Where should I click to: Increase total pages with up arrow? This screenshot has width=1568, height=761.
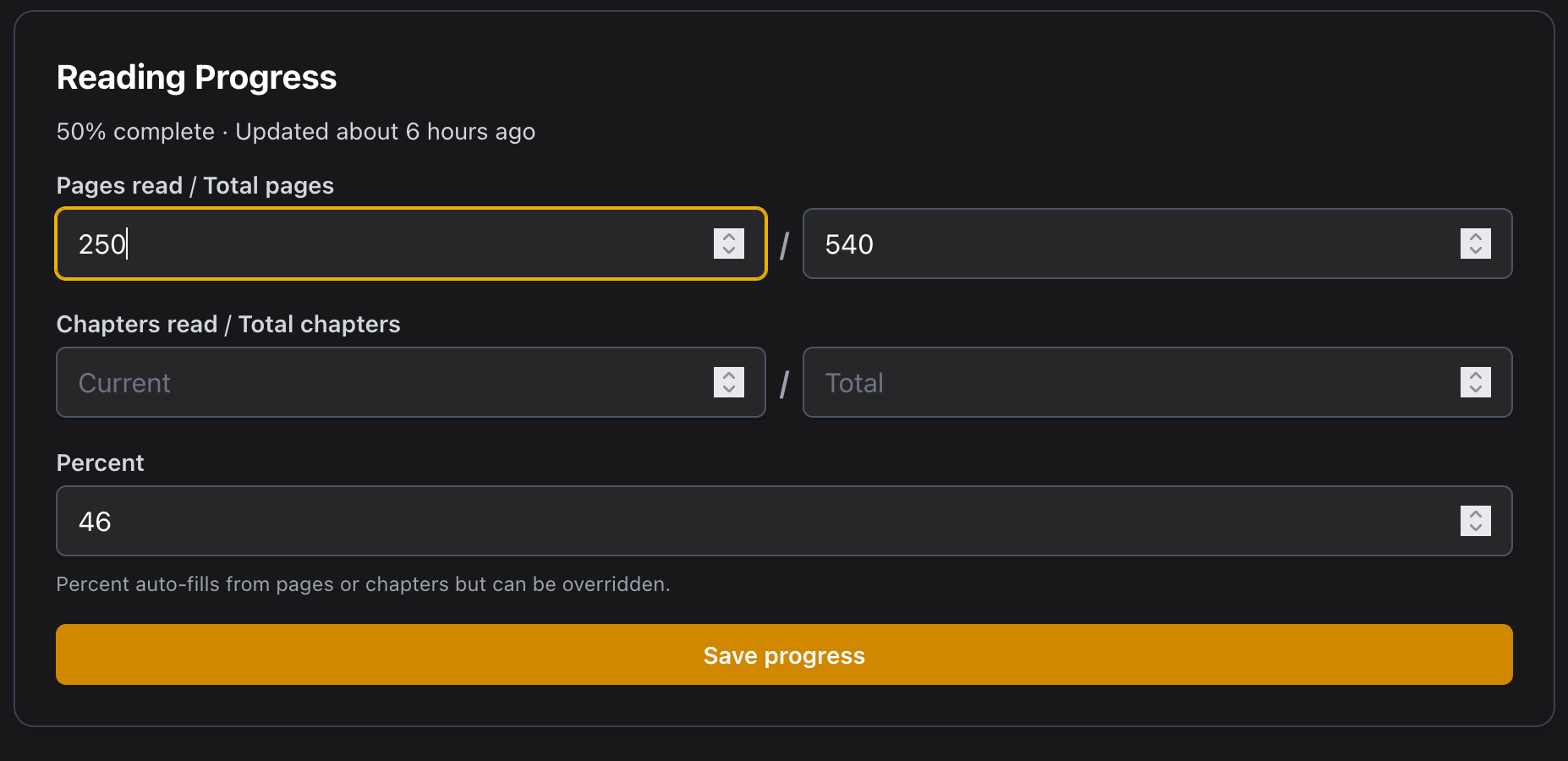(1475, 237)
